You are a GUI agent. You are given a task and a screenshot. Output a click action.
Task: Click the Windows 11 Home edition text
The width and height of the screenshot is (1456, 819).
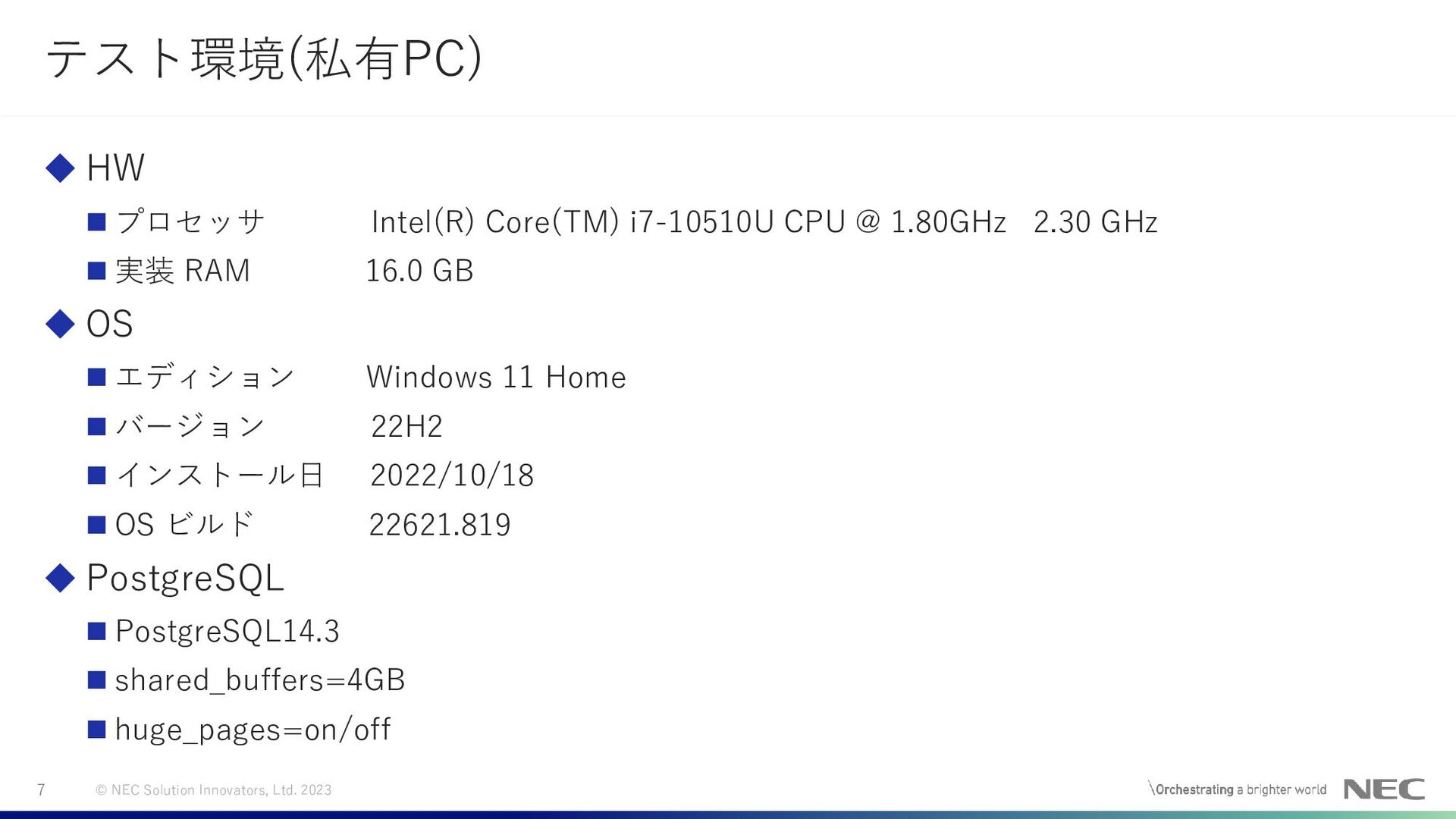point(497,377)
